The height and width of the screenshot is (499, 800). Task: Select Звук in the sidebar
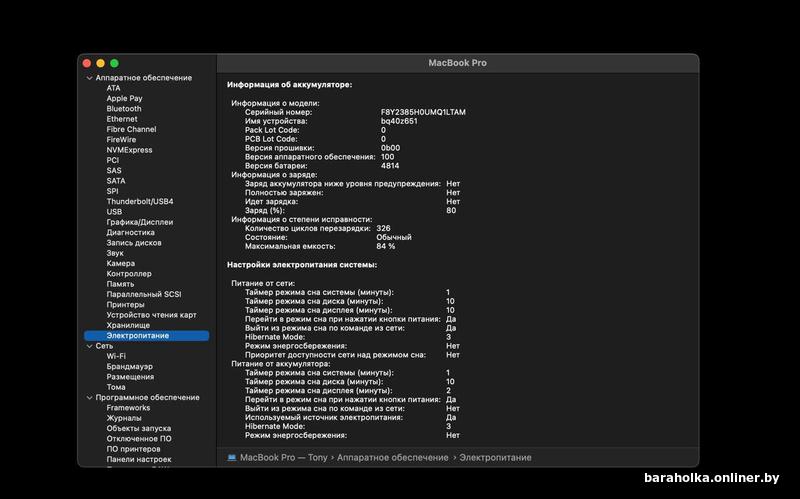click(x=115, y=253)
